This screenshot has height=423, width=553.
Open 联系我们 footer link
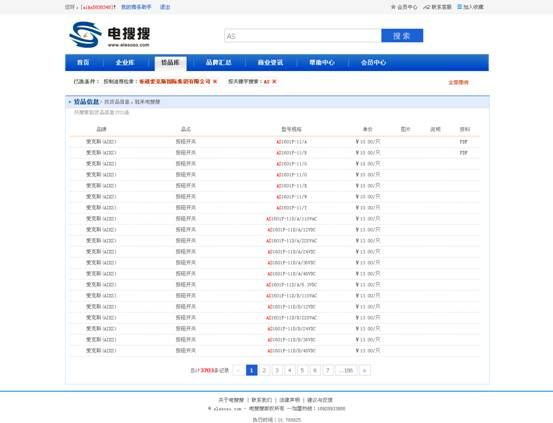(262, 400)
